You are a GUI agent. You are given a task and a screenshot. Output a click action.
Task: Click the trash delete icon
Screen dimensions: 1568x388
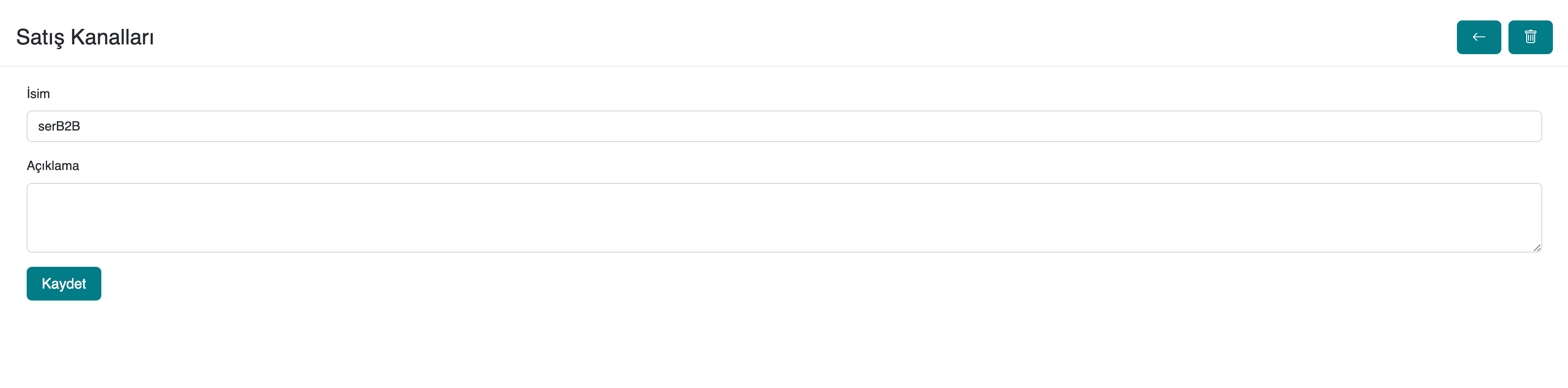[1530, 37]
